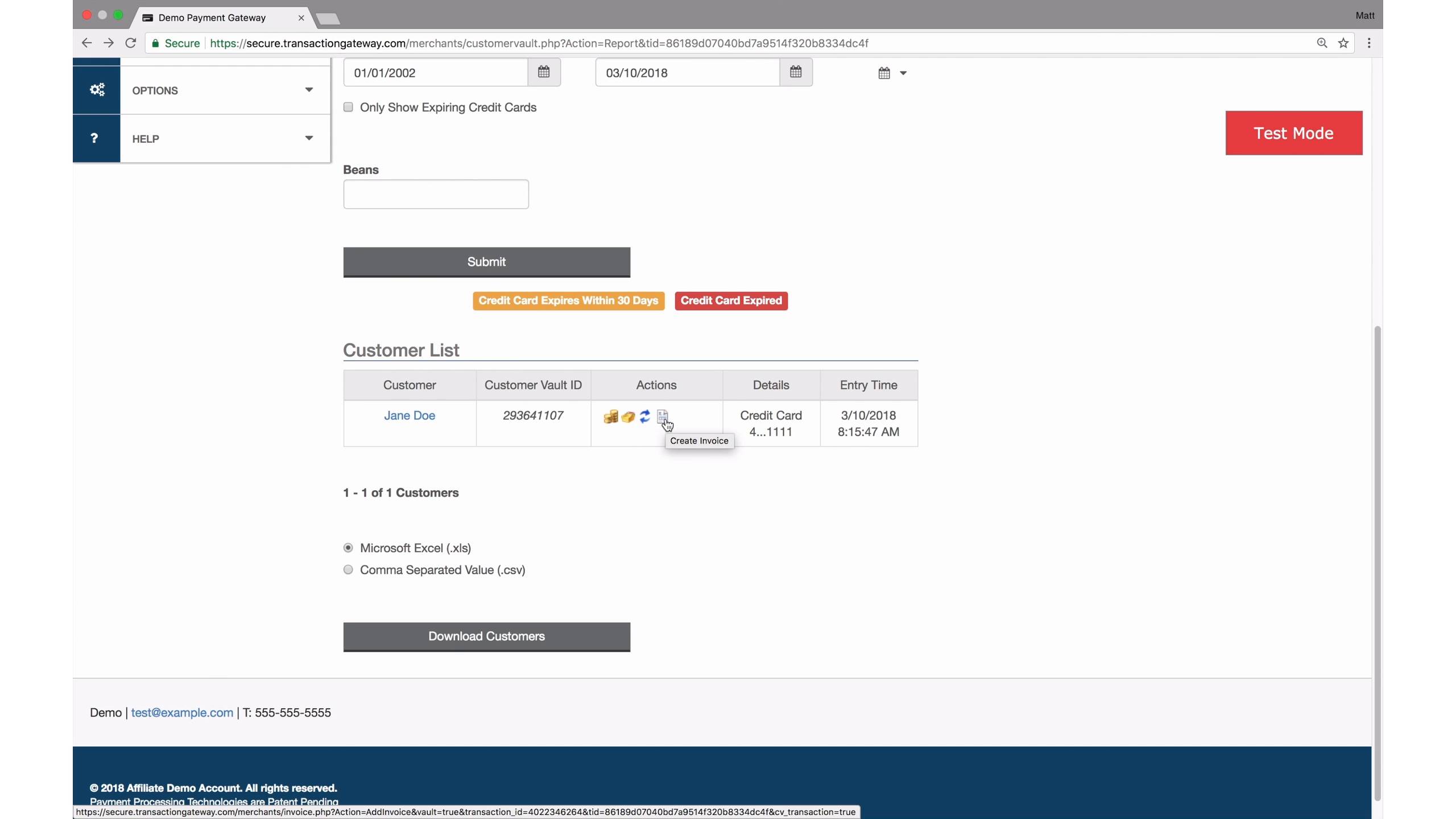The width and height of the screenshot is (1456, 819).
Task: Click the entry time 3/10/2018 8:15:47 AM
Action: [x=868, y=424]
